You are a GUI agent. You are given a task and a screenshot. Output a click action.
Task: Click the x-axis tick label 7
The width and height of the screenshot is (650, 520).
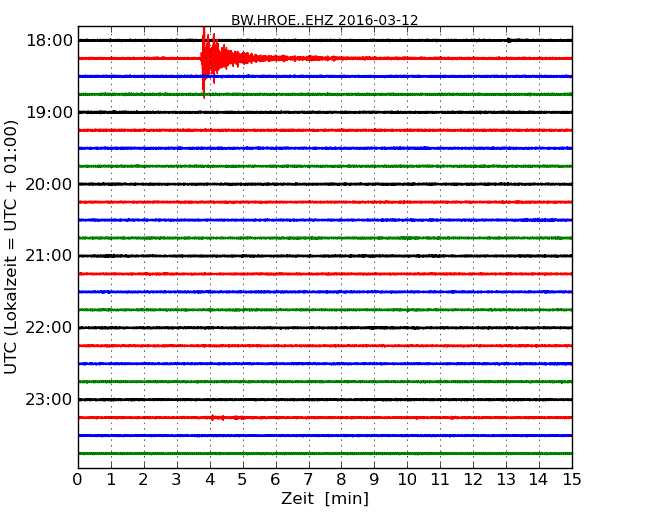pos(308,480)
